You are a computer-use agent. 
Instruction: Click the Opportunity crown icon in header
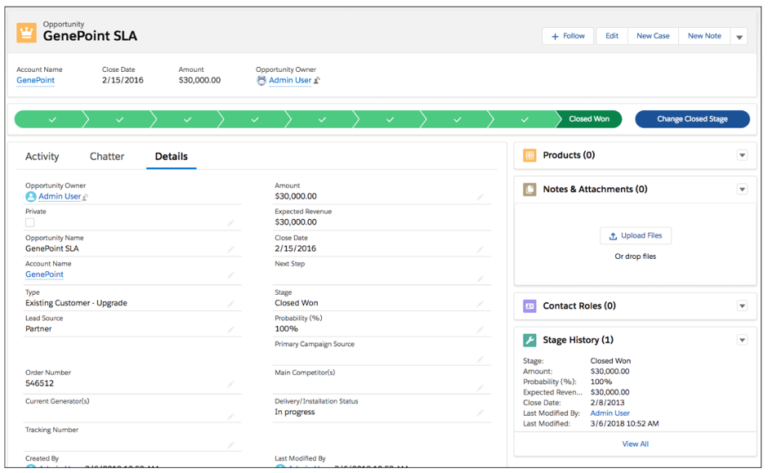[x=26, y=33]
